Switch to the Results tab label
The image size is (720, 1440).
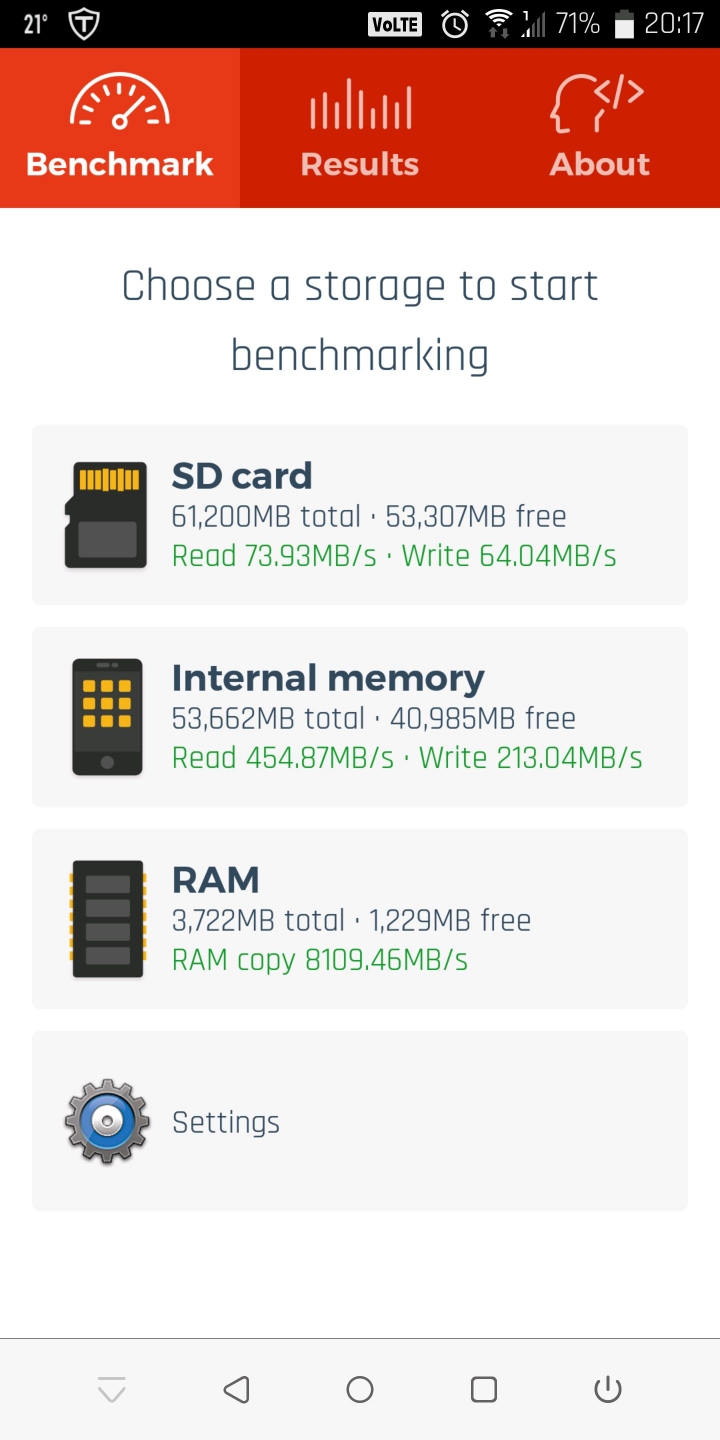(x=360, y=164)
